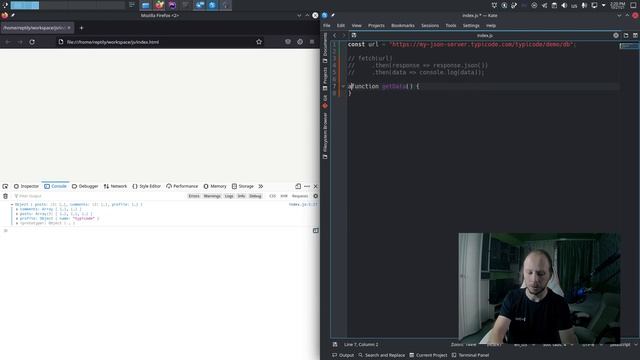
Task: Open the Sessions menu in Kate
Action: click(430, 25)
